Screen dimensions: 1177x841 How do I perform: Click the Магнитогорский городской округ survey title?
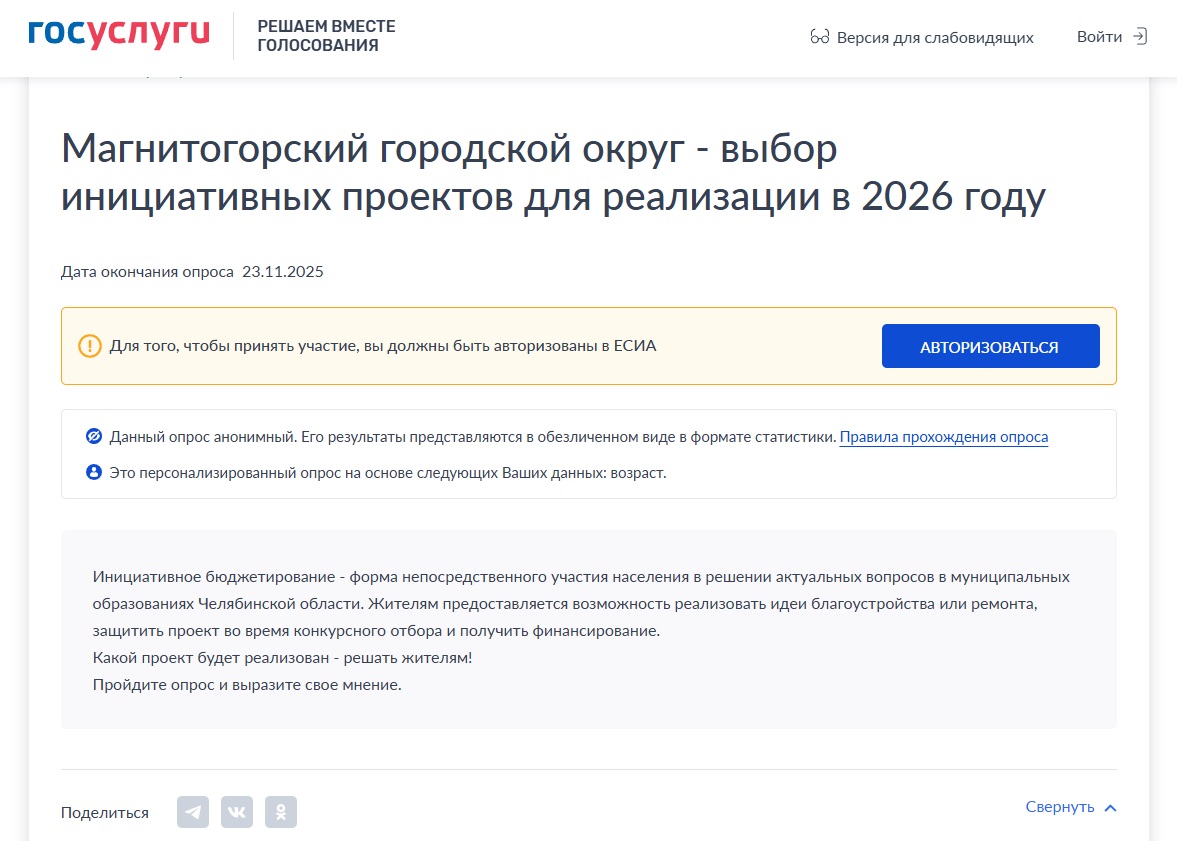[553, 173]
